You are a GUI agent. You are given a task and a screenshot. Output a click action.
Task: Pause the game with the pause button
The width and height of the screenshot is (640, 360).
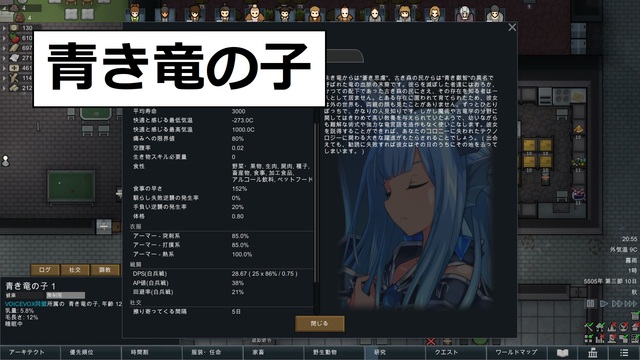591,304
